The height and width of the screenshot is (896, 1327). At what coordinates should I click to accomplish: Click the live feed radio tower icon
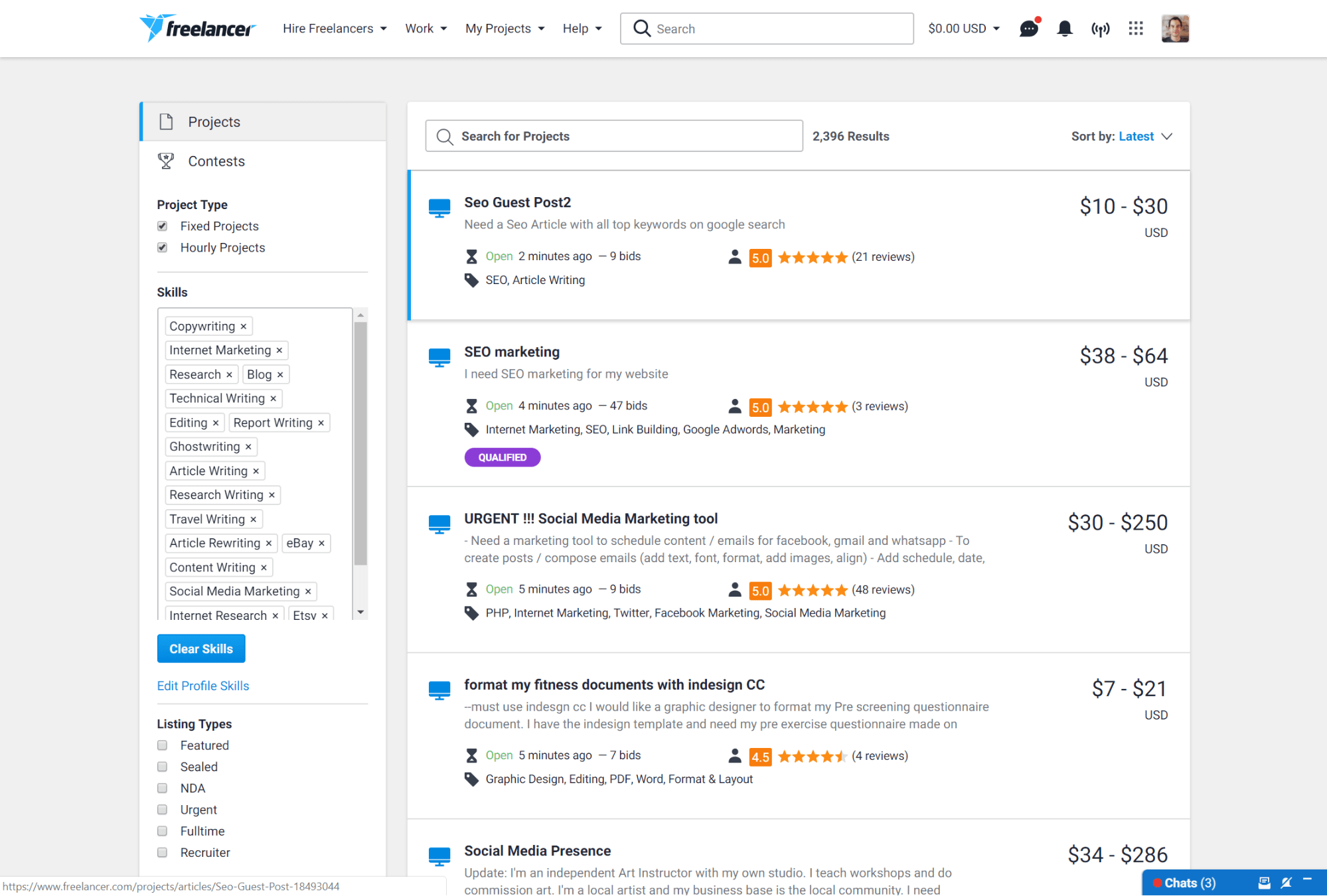click(x=1100, y=28)
